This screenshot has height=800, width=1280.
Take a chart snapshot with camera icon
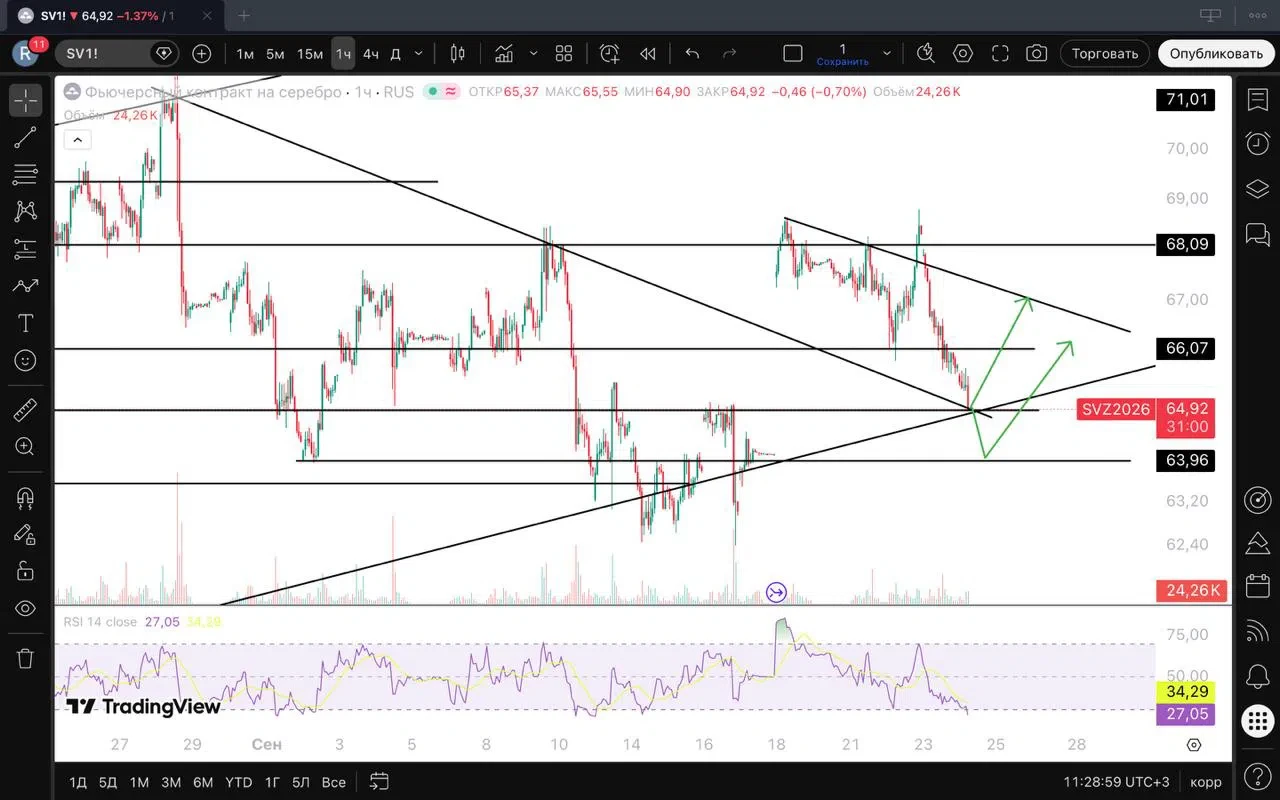point(1037,53)
